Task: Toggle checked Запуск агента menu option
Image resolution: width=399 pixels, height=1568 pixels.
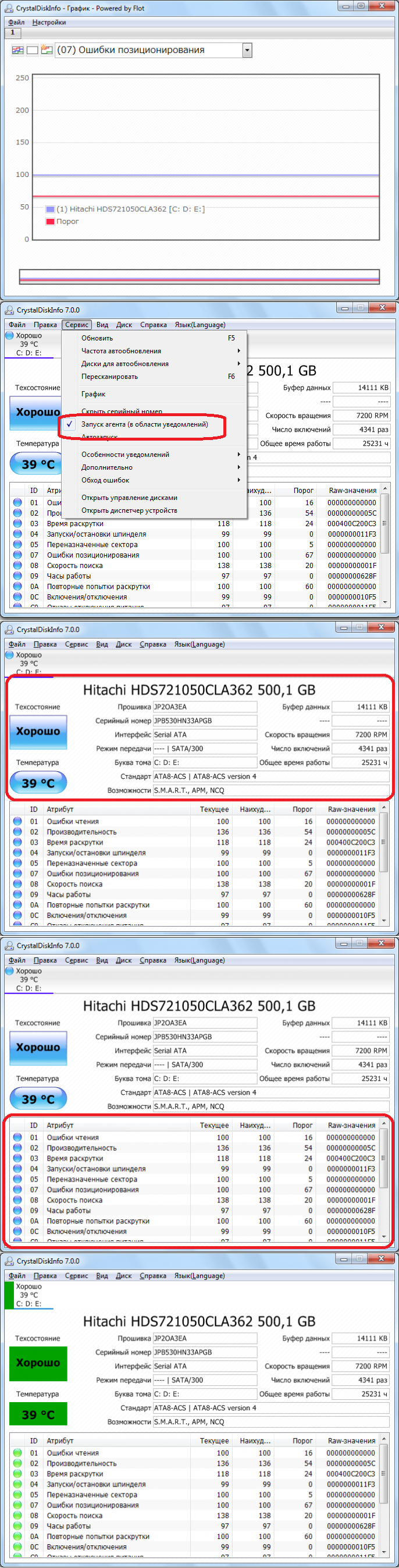Action: click(144, 424)
